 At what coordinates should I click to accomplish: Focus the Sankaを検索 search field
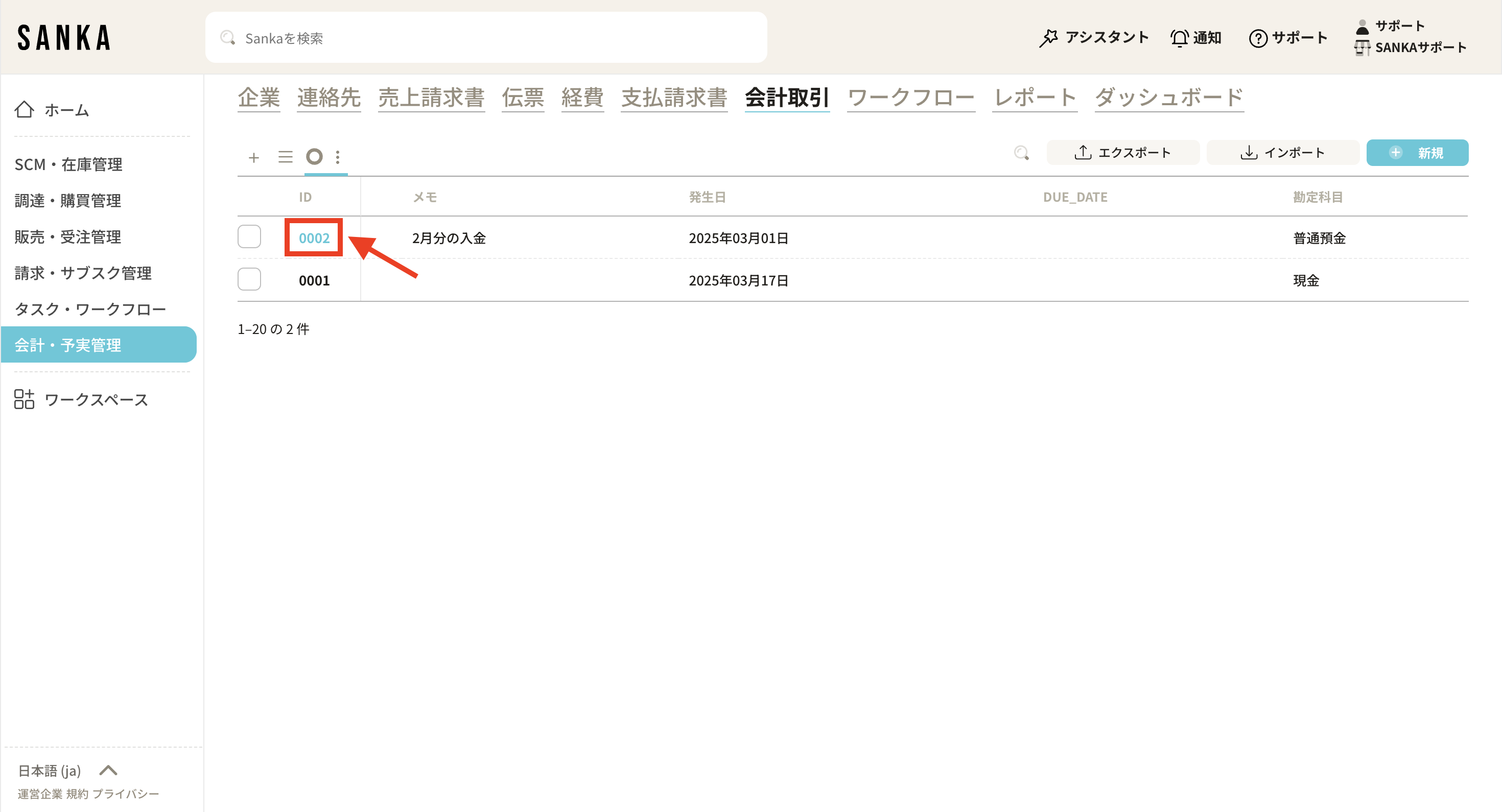486,38
